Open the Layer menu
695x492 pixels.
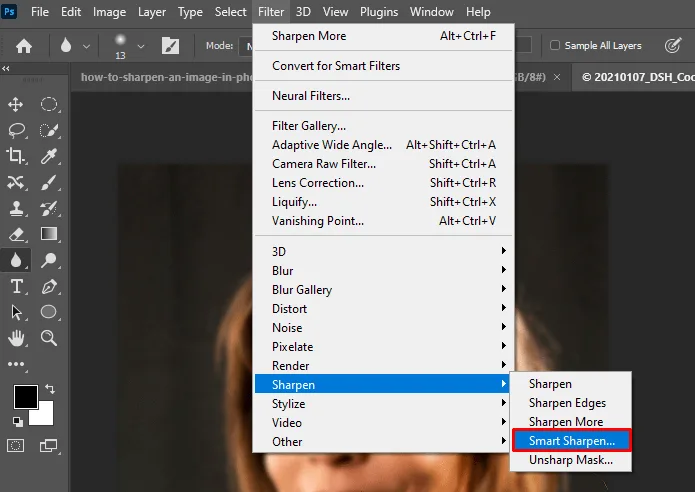(x=152, y=12)
